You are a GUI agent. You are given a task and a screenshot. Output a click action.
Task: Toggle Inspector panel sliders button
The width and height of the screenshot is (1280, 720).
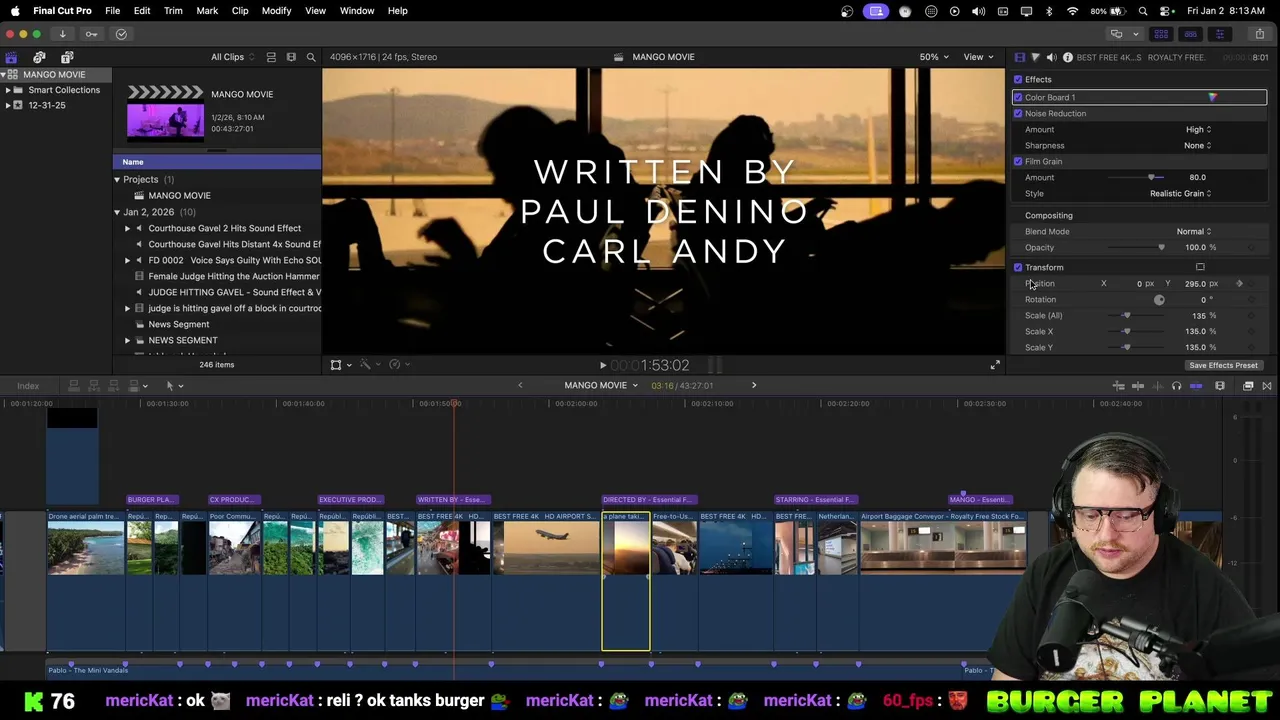tap(1219, 34)
